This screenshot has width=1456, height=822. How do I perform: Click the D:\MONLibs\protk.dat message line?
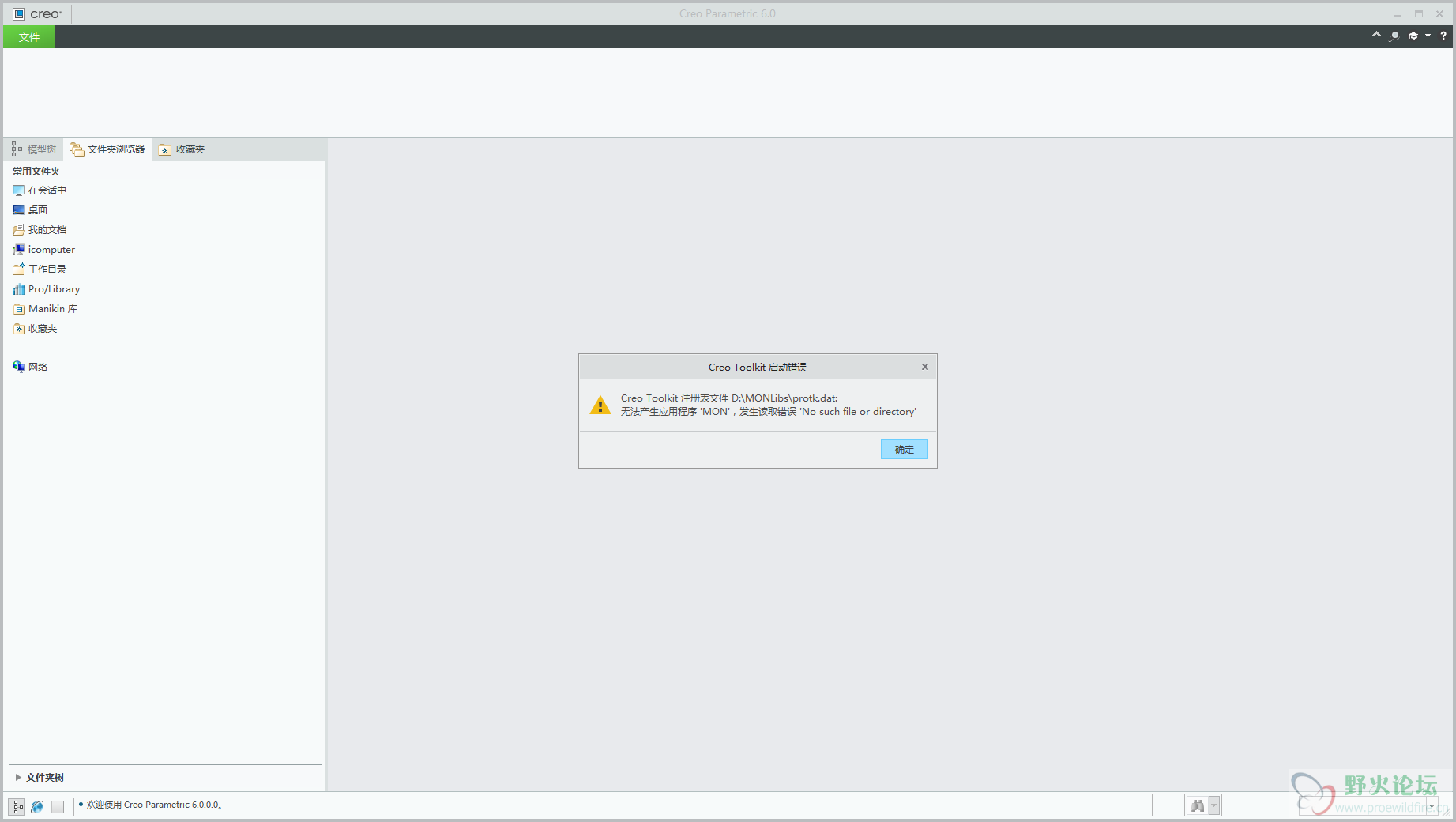729,398
